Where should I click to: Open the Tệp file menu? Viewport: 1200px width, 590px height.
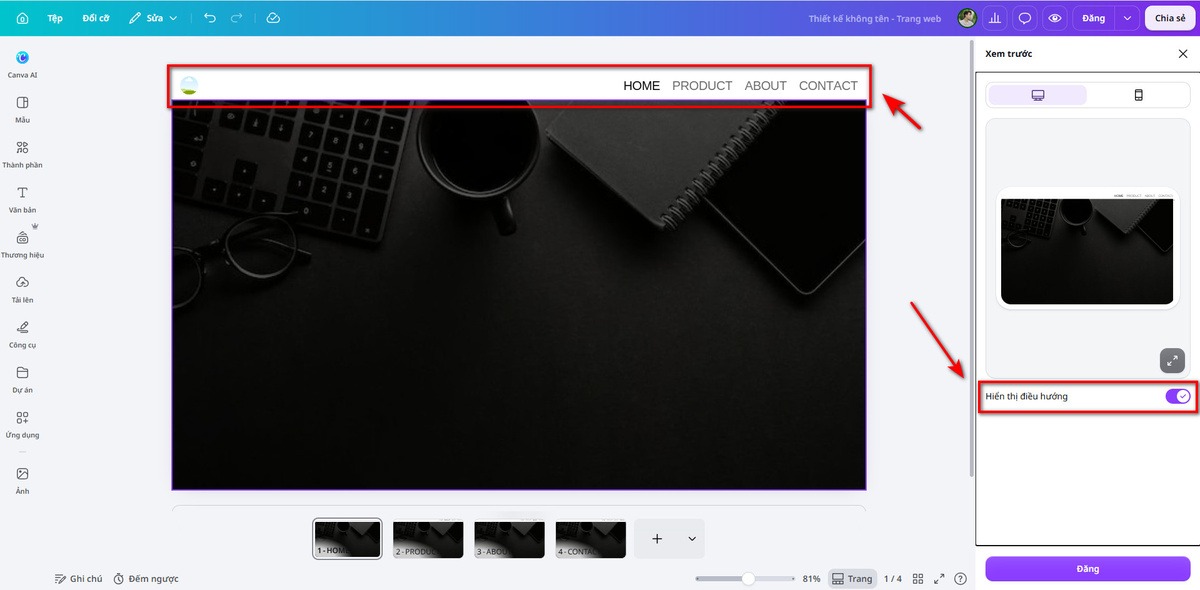(x=55, y=18)
